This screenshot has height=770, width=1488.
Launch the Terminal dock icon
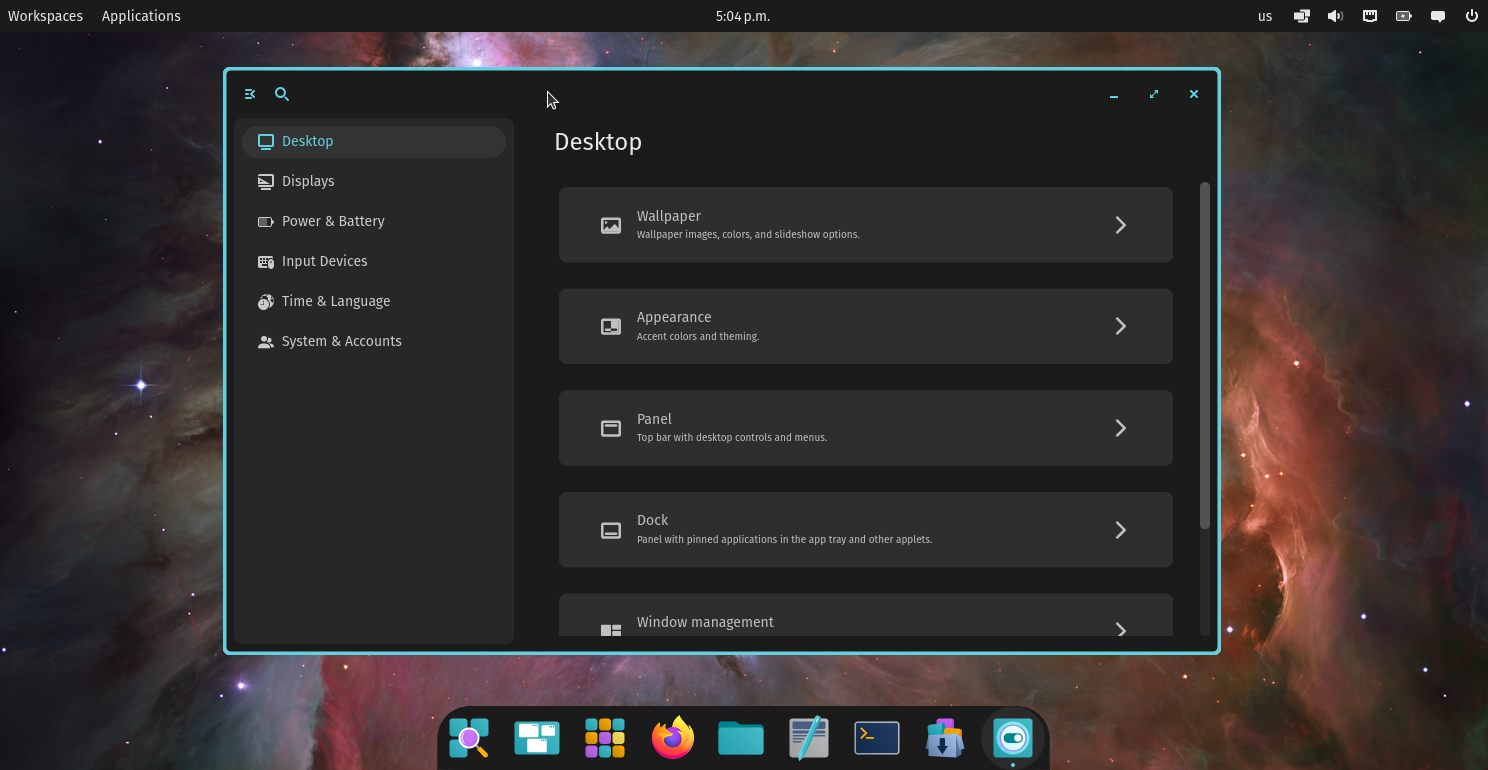877,738
